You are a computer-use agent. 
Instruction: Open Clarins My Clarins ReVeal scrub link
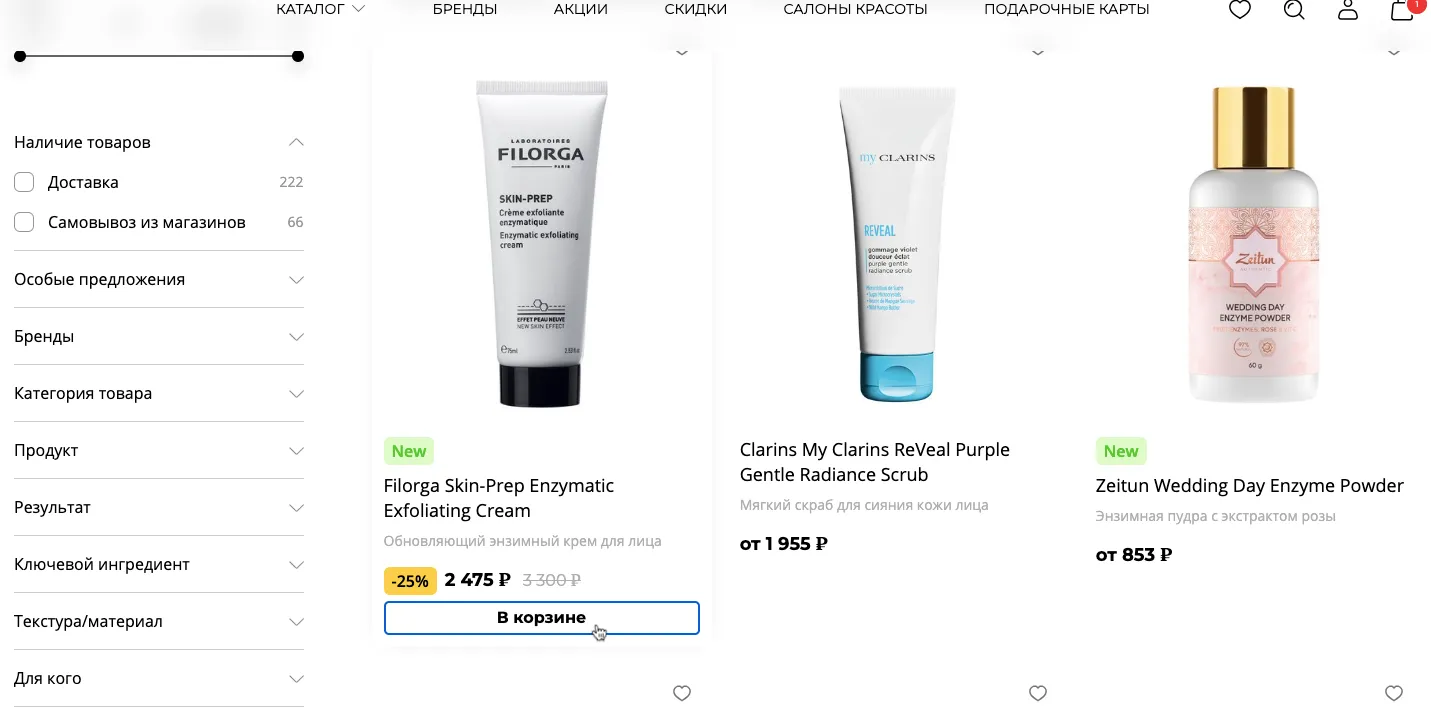point(875,462)
